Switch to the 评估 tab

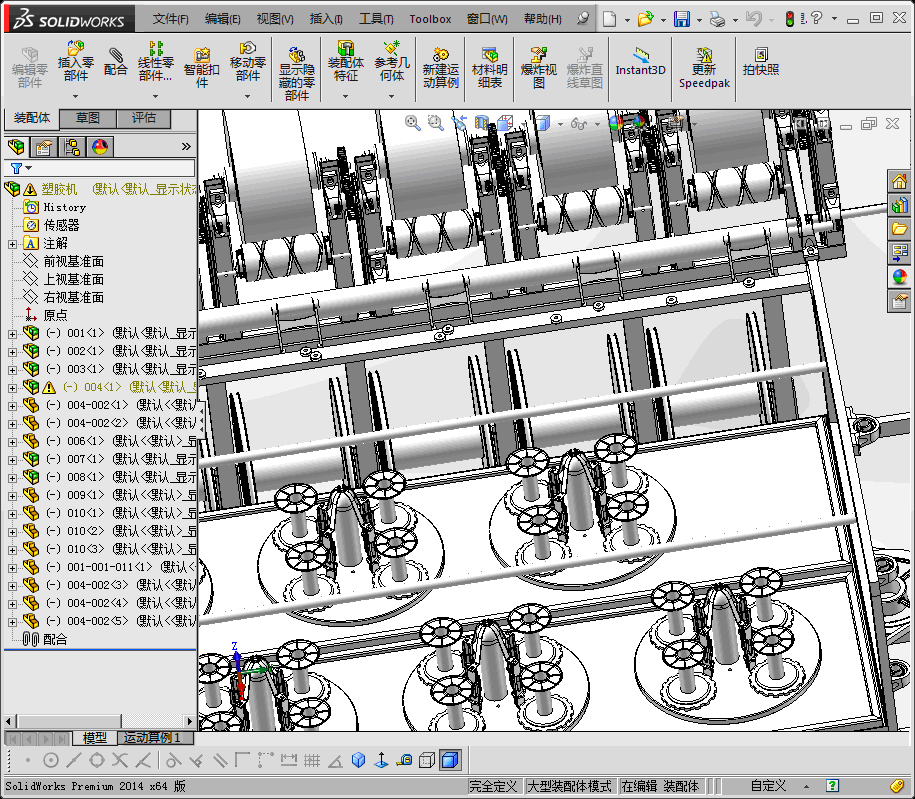coord(144,118)
